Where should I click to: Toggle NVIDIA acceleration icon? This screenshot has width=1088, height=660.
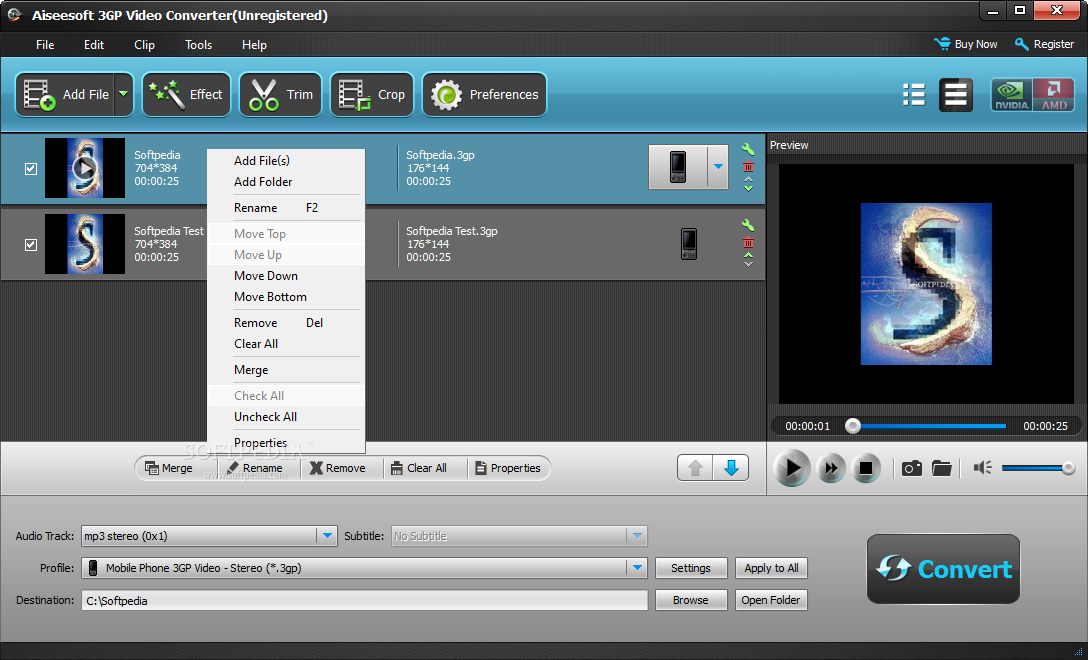(1011, 95)
